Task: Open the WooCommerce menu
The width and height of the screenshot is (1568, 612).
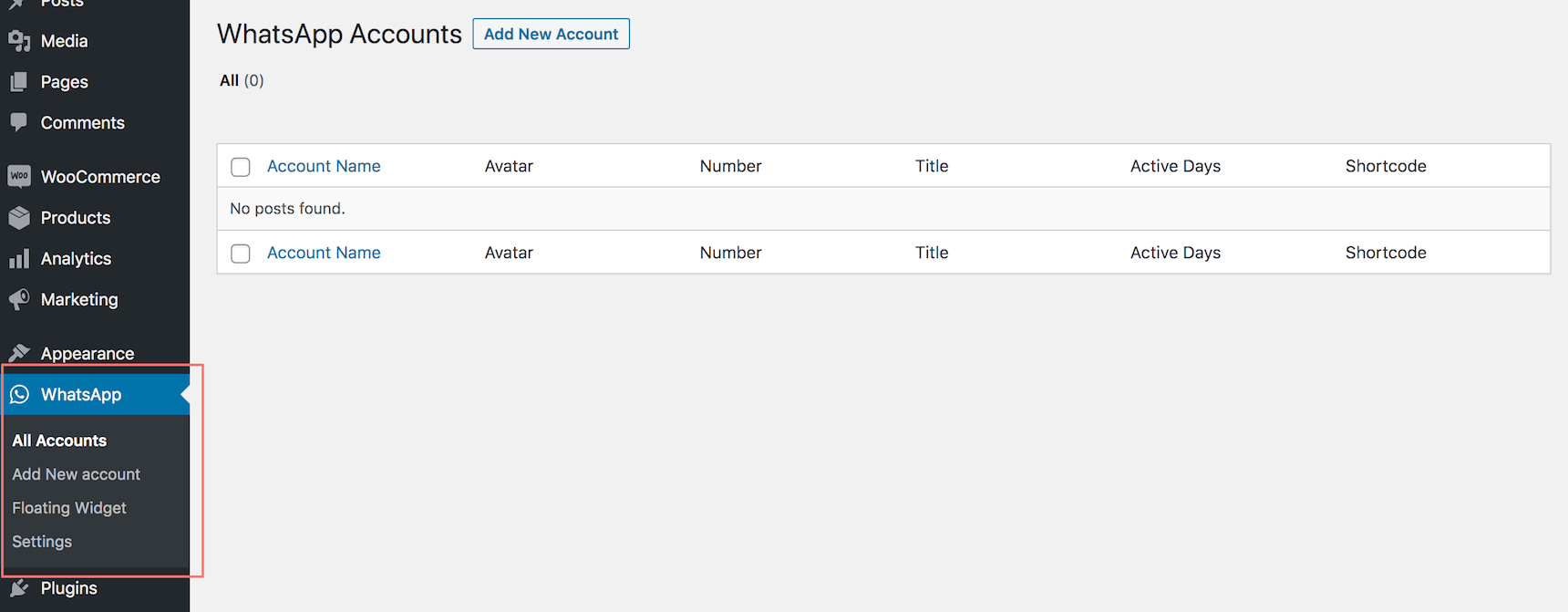Action: click(x=95, y=176)
